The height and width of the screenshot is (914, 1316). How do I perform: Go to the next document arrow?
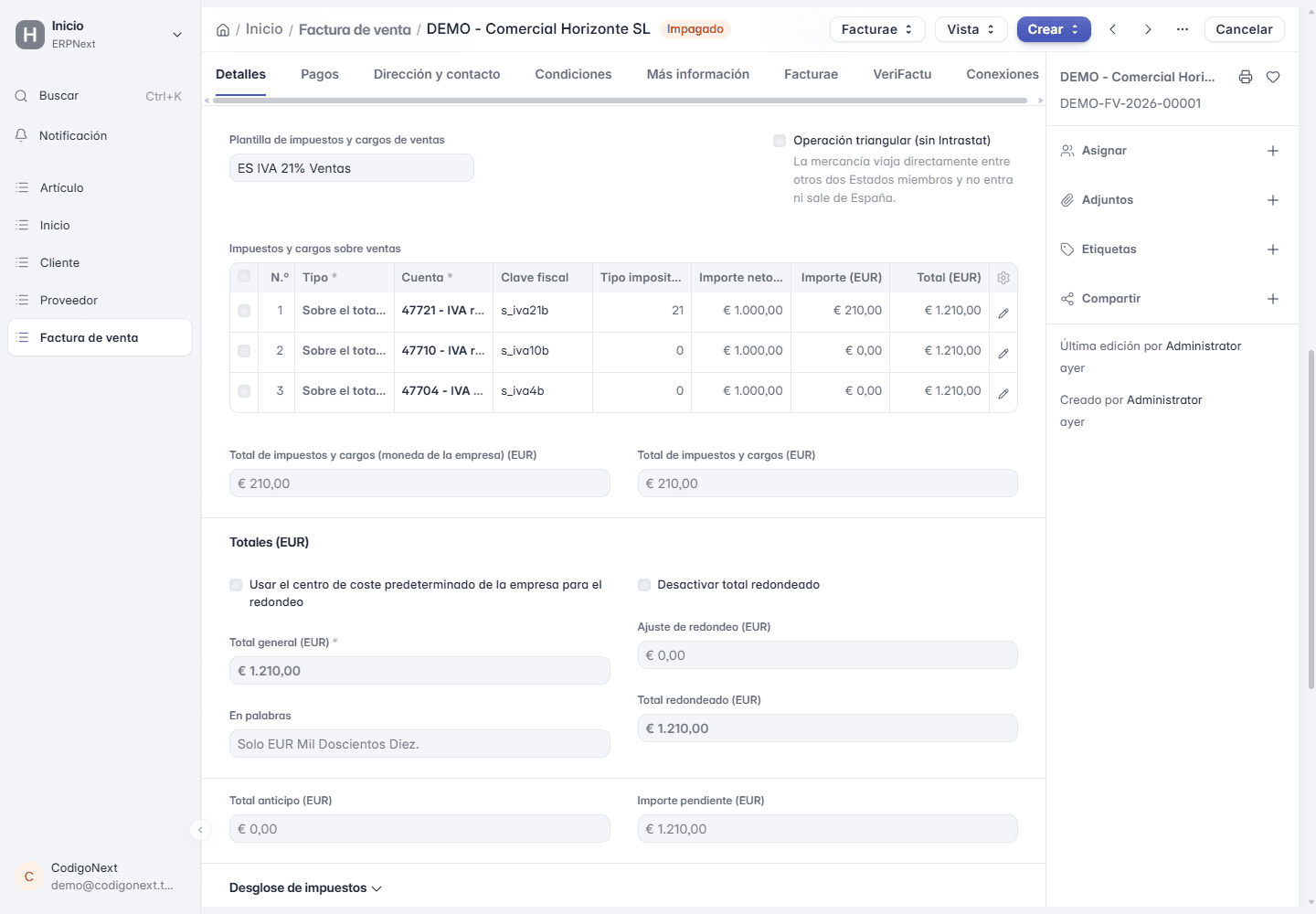point(1148,29)
